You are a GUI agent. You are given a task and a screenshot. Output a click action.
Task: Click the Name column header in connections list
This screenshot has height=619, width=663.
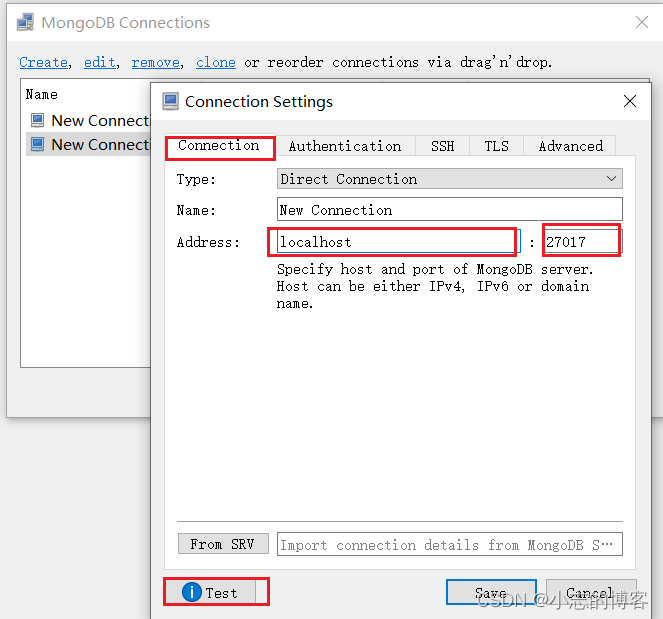pos(41,94)
